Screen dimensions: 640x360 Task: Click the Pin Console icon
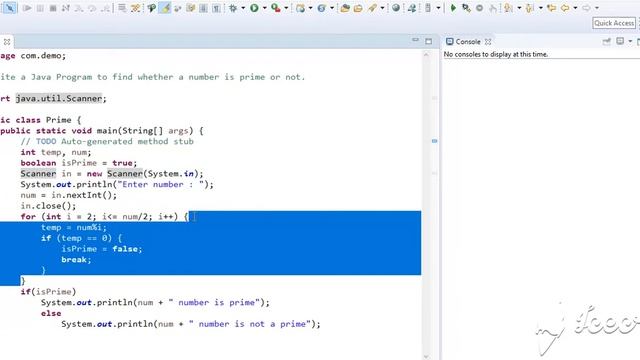(x=607, y=41)
